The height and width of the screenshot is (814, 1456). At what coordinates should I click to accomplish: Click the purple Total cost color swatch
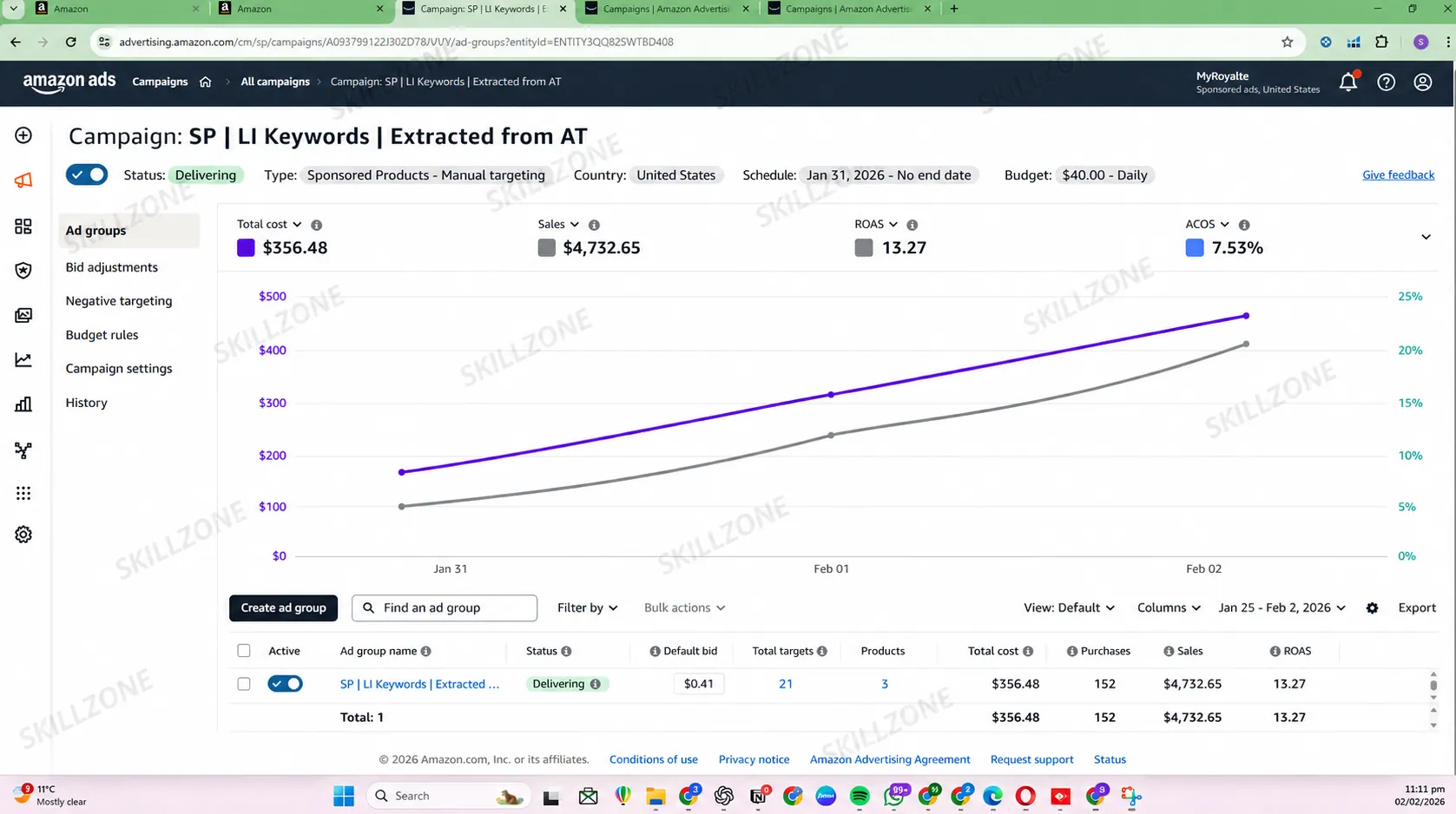246,247
